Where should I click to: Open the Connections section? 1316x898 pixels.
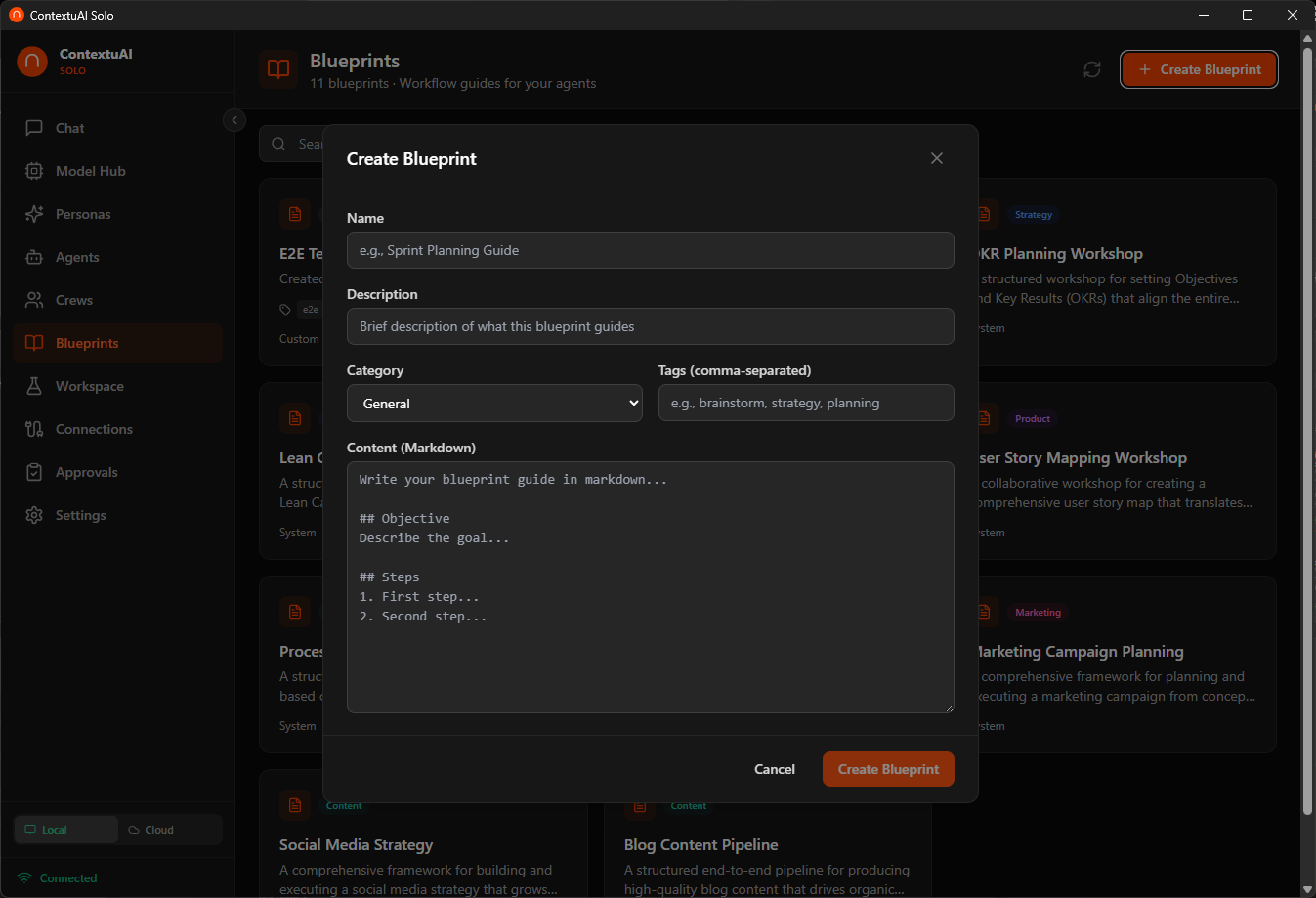pos(93,429)
